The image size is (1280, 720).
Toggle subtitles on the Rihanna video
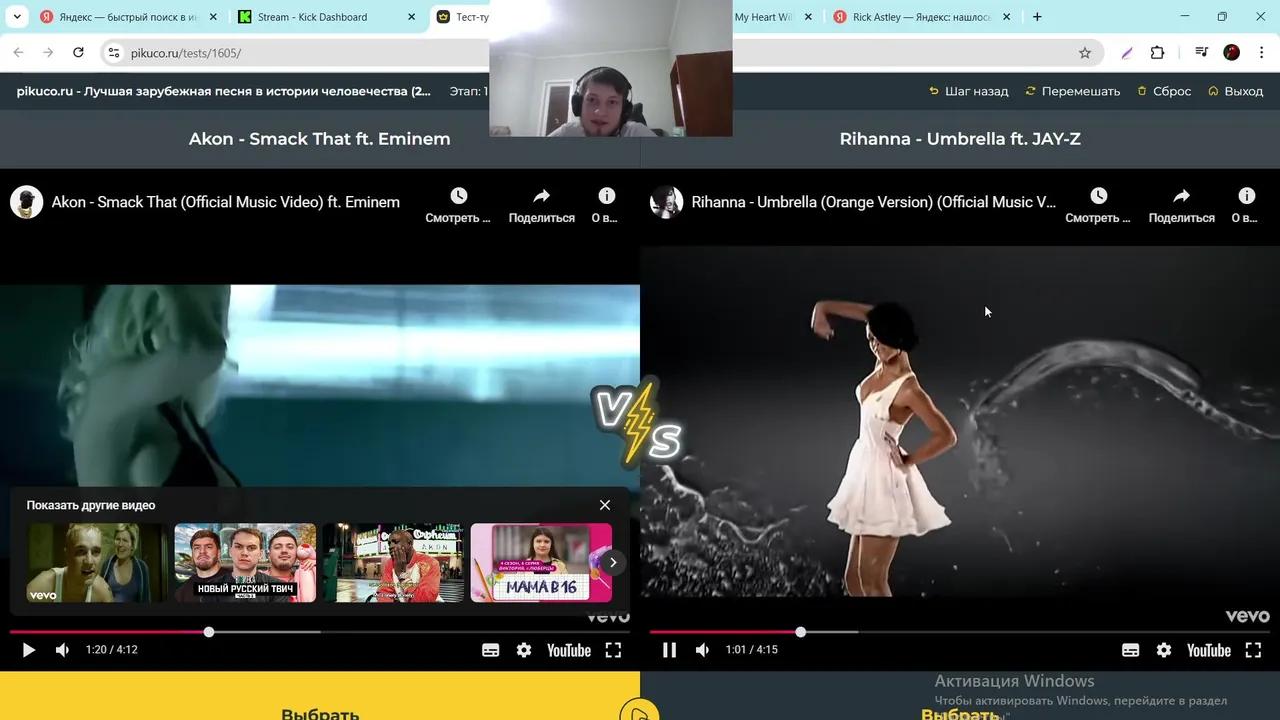[x=1130, y=650]
